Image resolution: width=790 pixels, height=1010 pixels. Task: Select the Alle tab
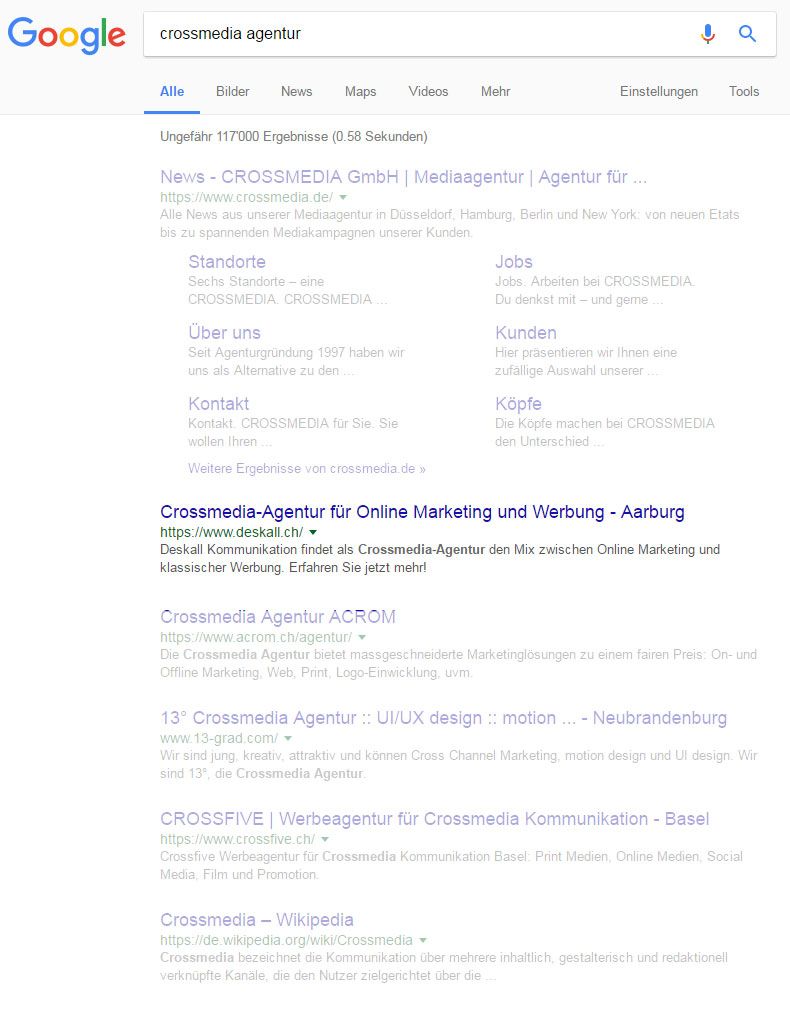coord(172,91)
